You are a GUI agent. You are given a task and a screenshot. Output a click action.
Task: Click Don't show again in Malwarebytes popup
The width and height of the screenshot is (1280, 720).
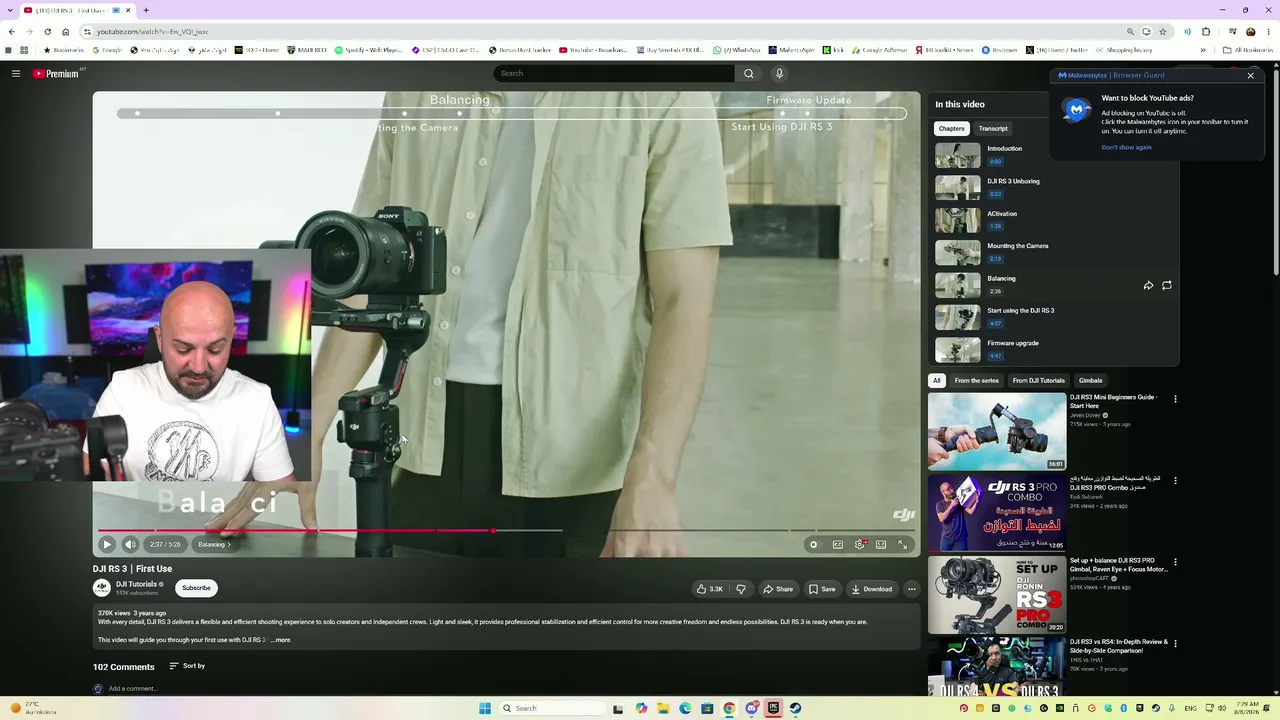click(1126, 147)
